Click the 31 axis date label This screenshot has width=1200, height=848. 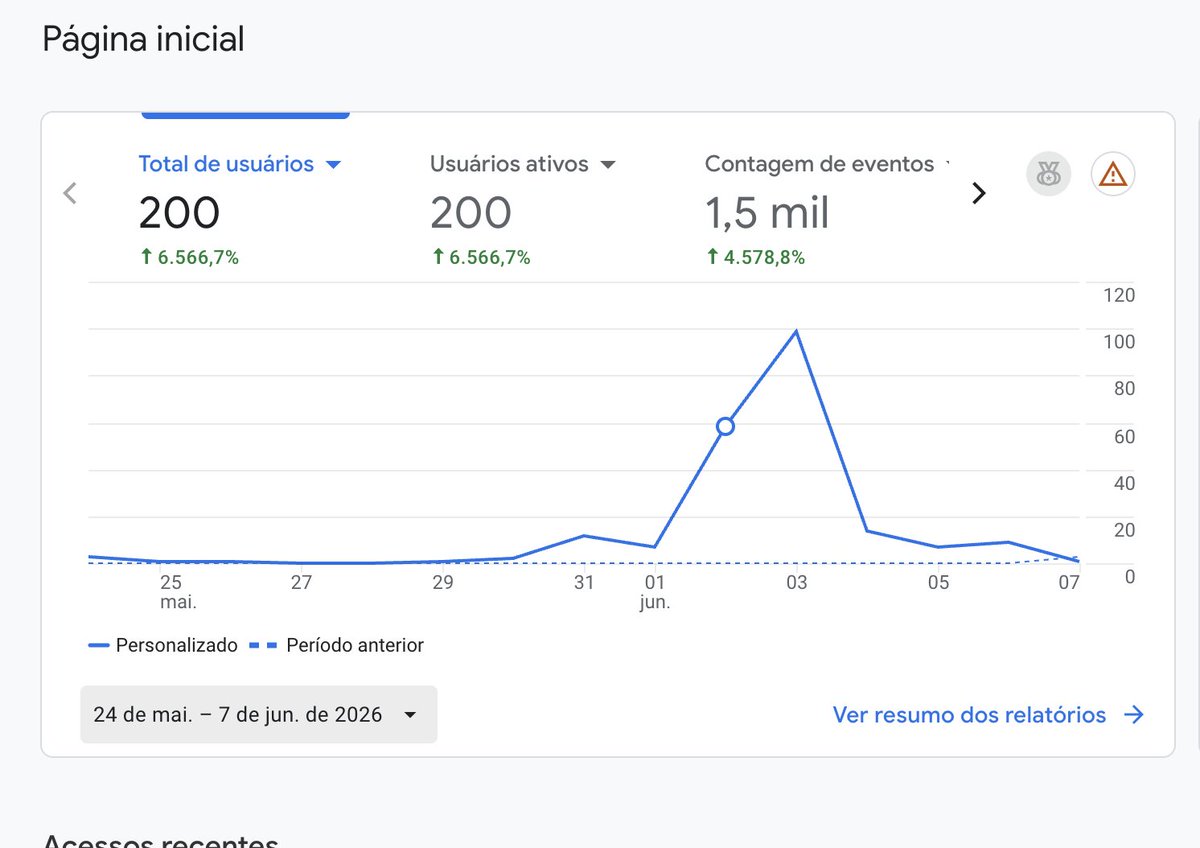(584, 582)
